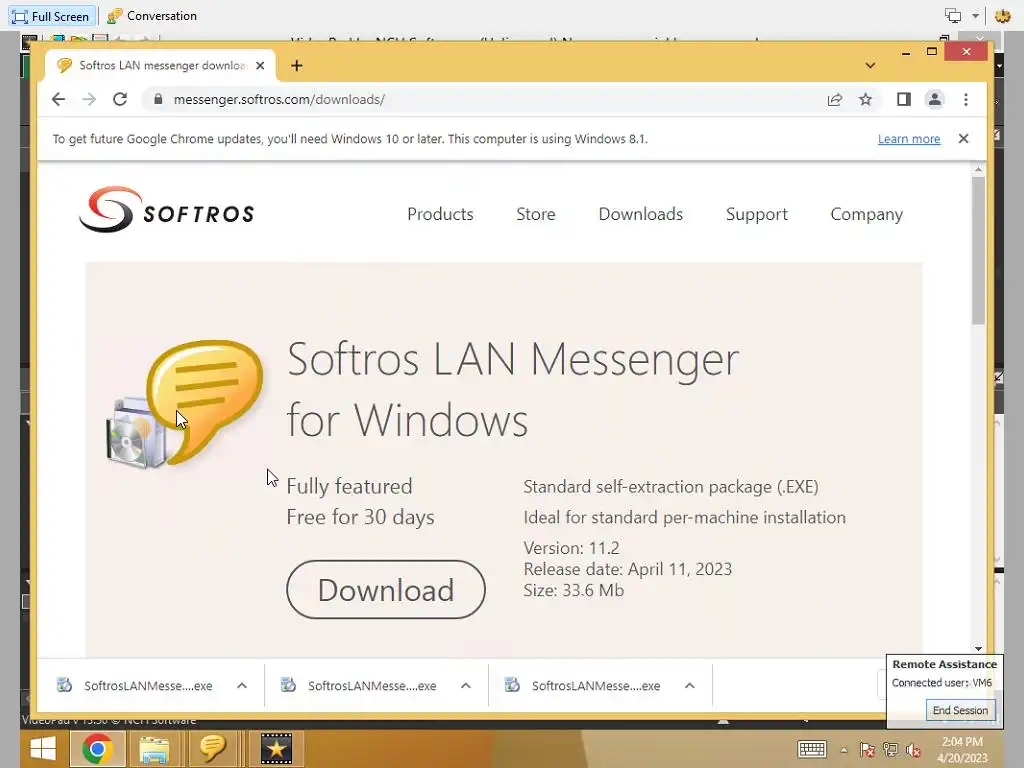
Task: Open VideoPad taskbar icon
Action: [x=276, y=748]
